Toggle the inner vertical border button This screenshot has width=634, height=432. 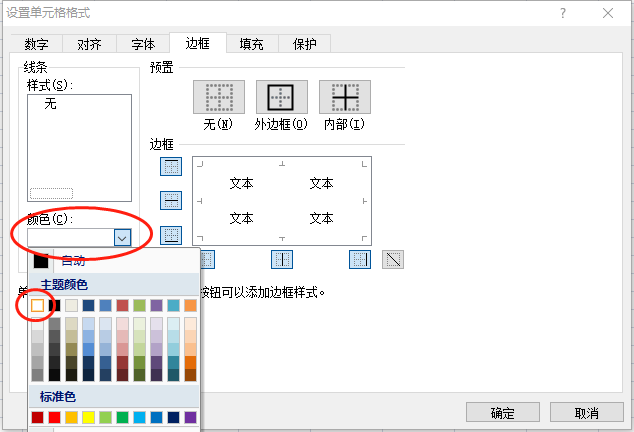282,259
